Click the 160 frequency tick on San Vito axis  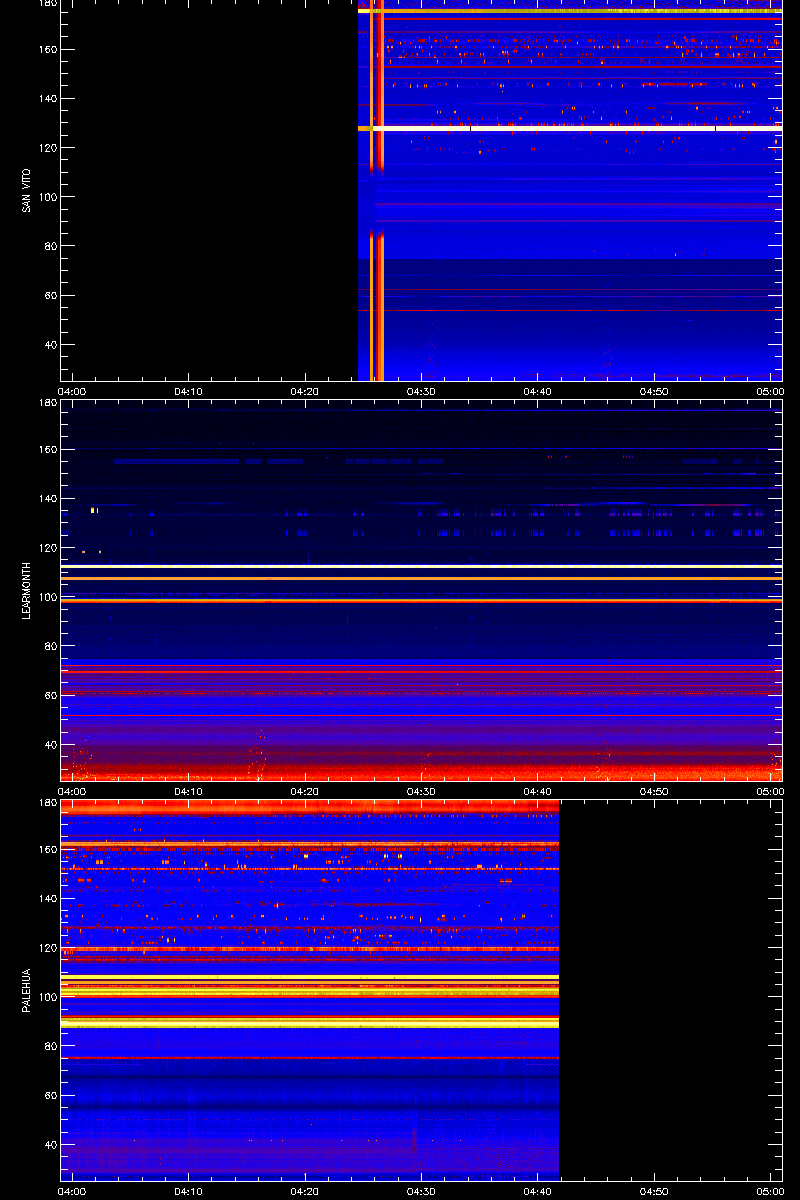point(49,49)
